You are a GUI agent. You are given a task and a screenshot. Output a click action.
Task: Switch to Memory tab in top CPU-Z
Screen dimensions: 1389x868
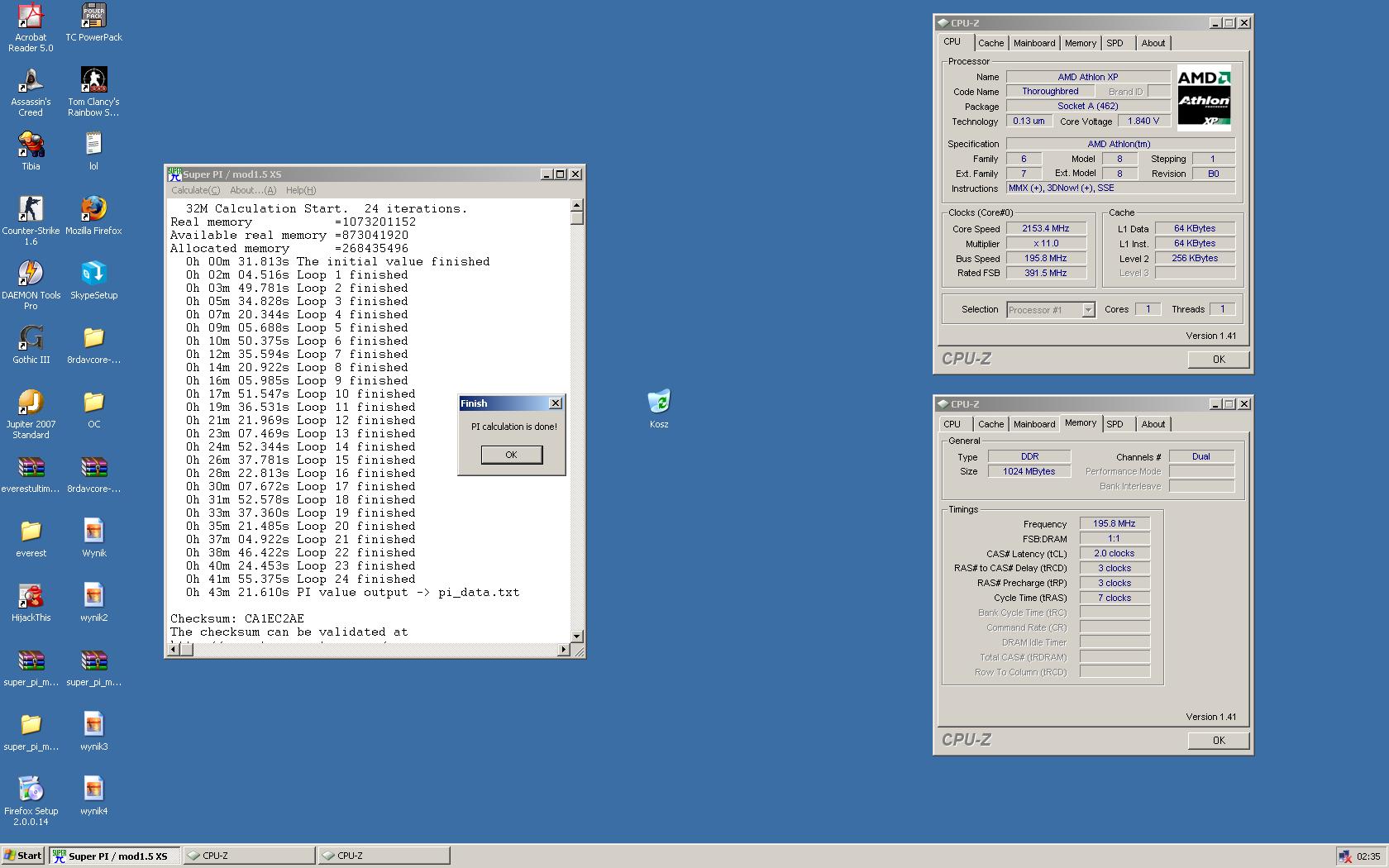1081,43
